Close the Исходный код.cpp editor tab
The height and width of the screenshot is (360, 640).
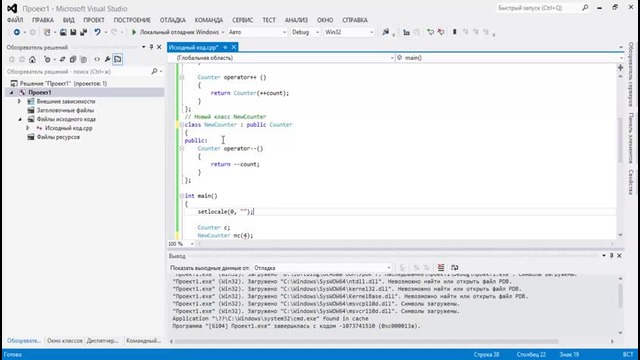[x=233, y=47]
